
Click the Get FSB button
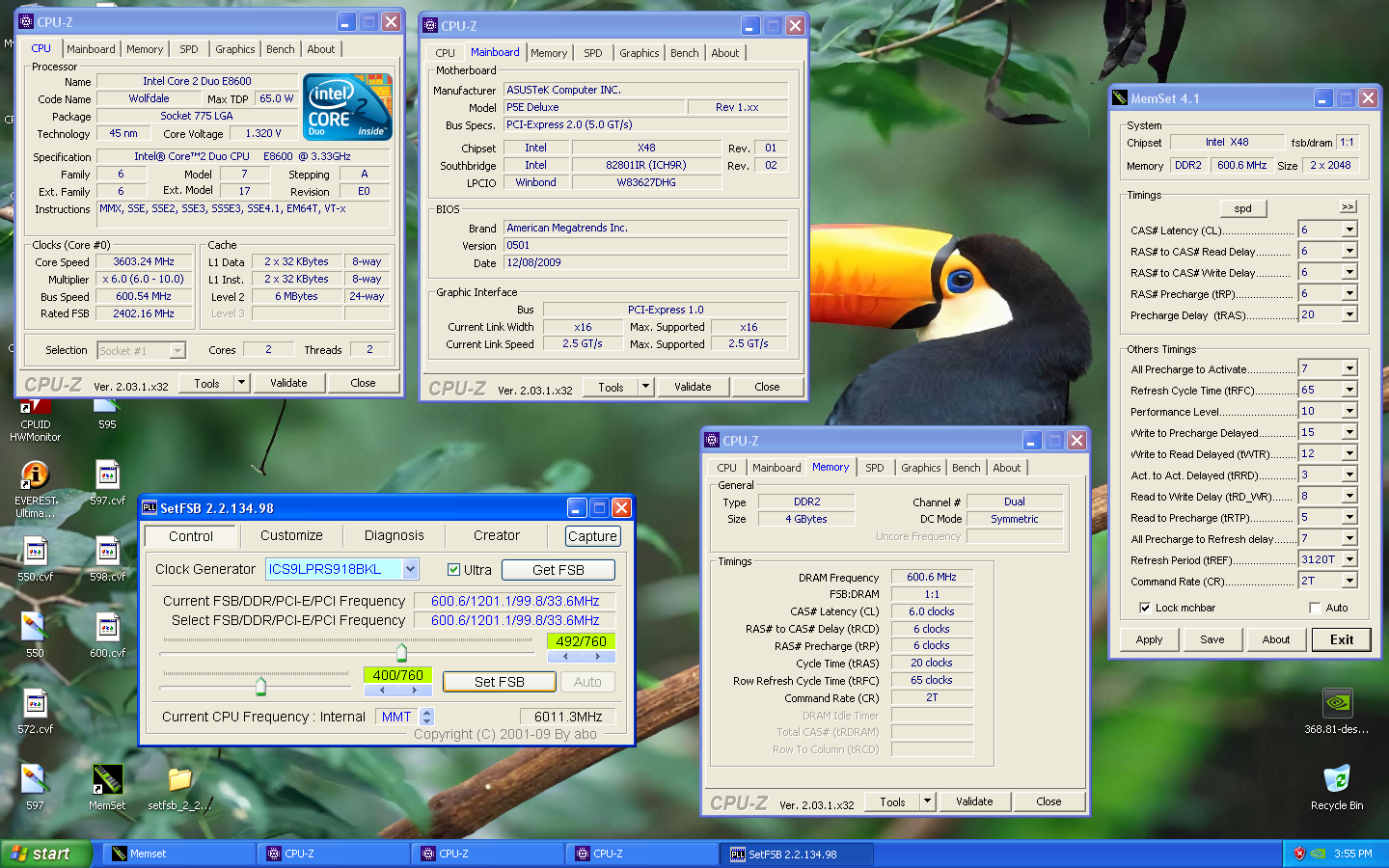[558, 570]
